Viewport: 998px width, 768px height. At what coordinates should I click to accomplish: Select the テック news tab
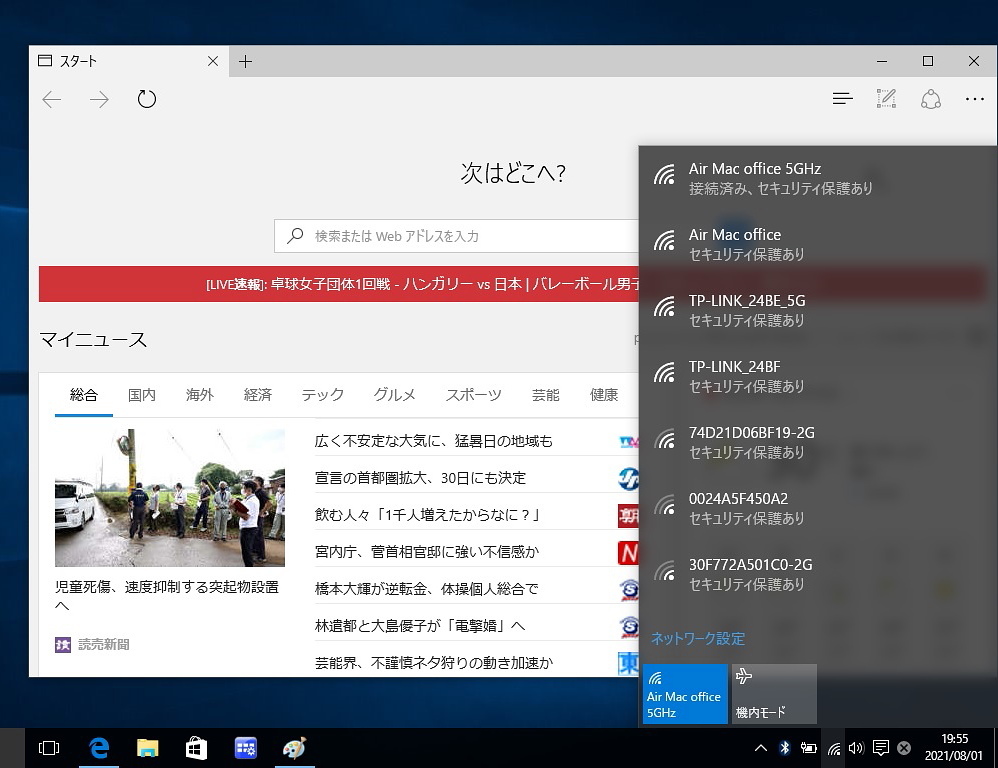(323, 394)
